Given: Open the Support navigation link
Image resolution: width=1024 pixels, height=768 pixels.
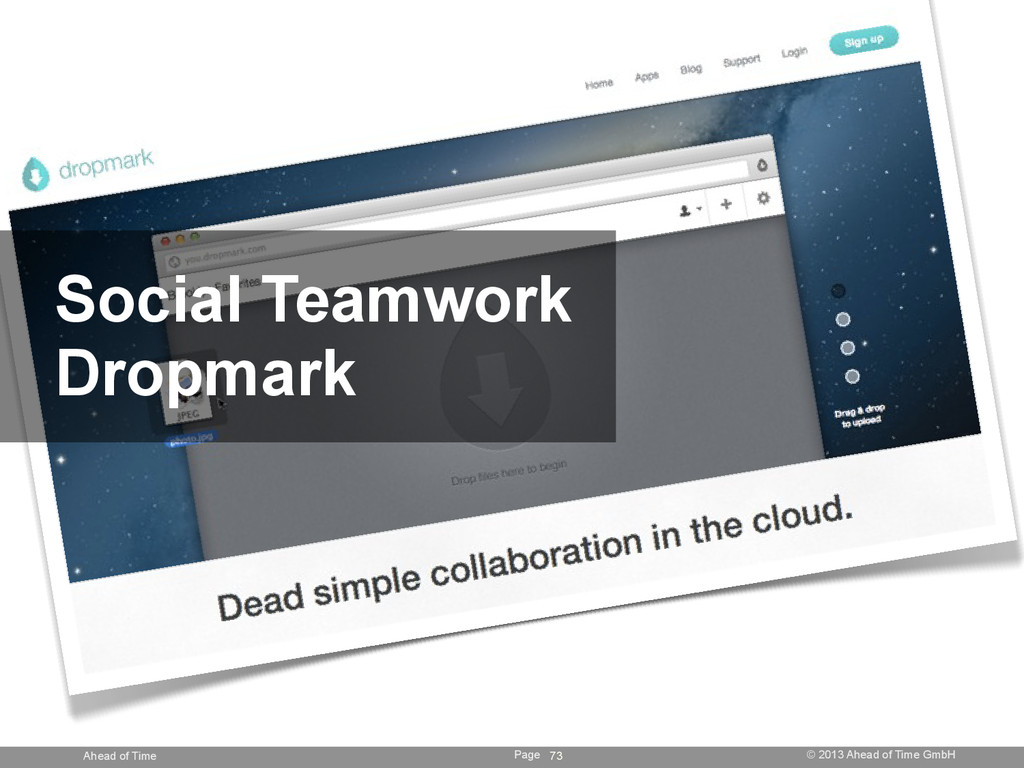Looking at the screenshot, I should [x=741, y=61].
